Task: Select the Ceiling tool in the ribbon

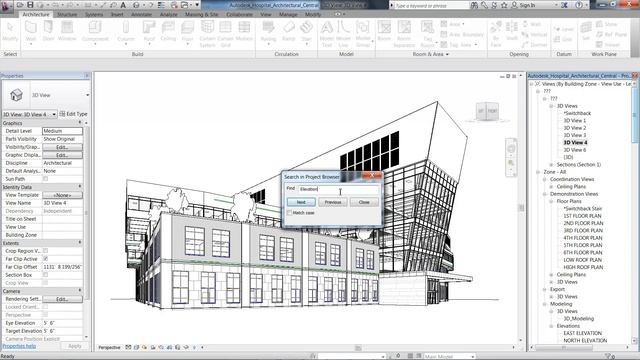Action: coord(168,31)
